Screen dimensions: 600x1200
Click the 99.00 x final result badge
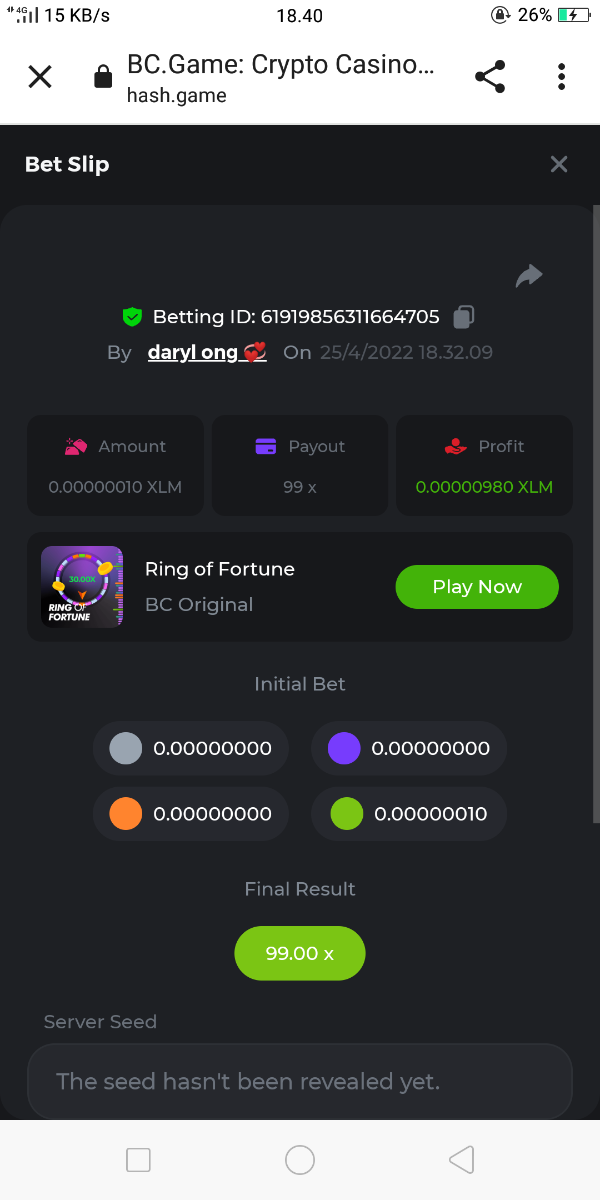tap(300, 954)
